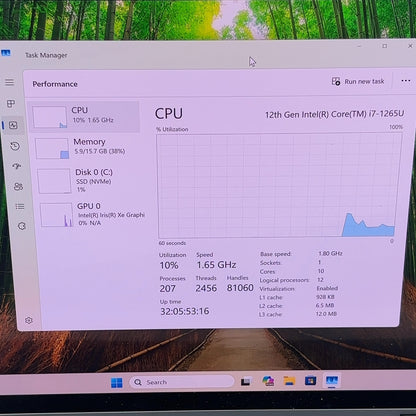Select GPU 0 performance item

tap(92, 214)
